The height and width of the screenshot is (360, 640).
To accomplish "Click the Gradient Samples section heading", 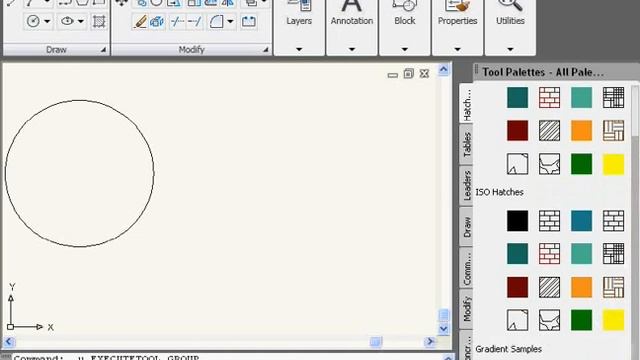I will [x=509, y=349].
